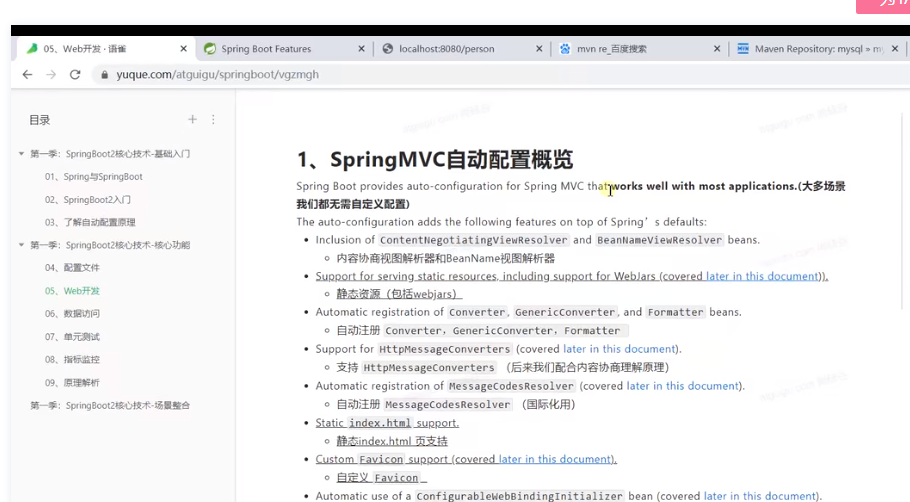
Task: Click the padlock icon in address bar
Action: (x=104, y=75)
